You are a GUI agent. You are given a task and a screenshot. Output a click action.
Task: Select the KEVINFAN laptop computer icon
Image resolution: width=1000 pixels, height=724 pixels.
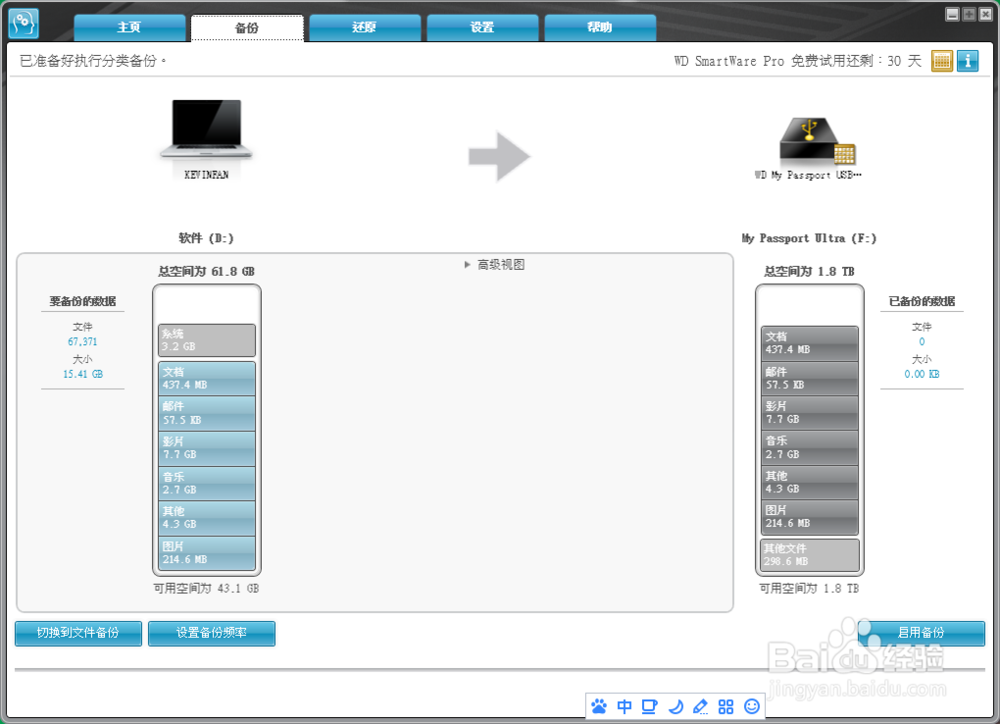[206, 129]
